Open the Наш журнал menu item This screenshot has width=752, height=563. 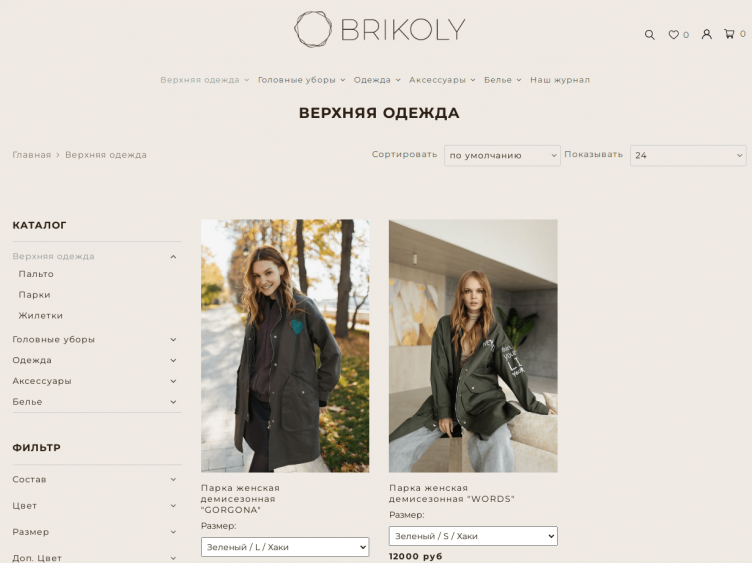click(560, 80)
